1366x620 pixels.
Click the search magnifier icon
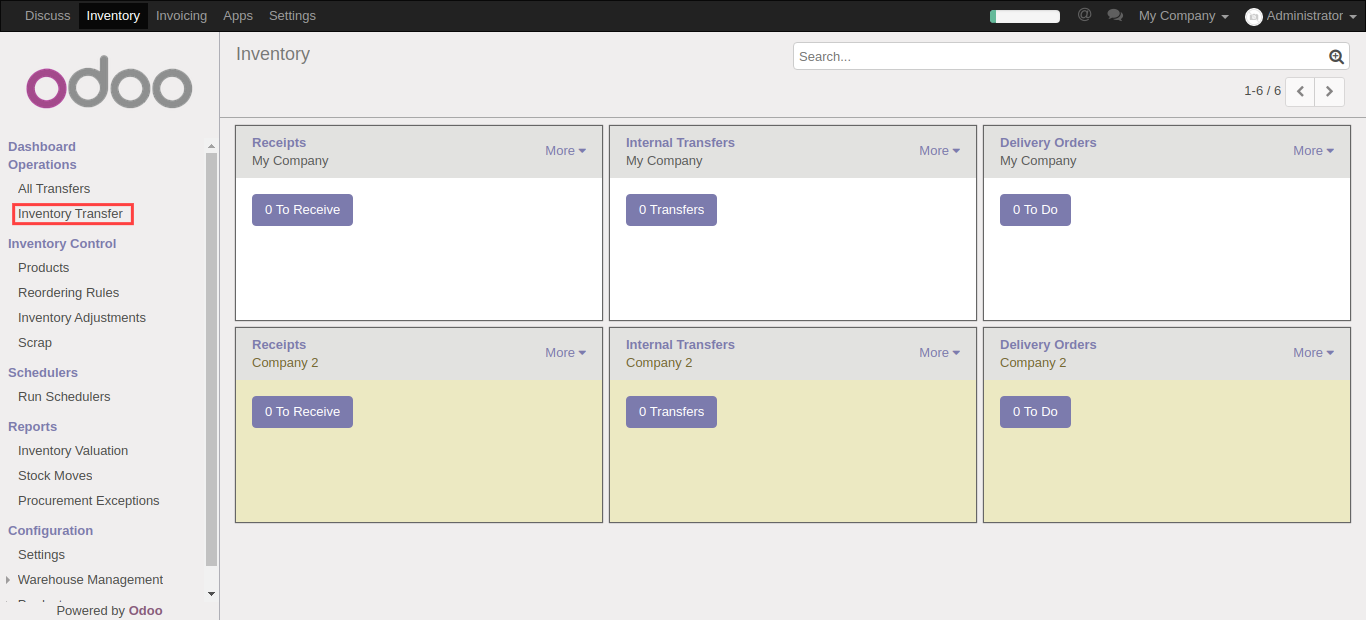click(1336, 57)
